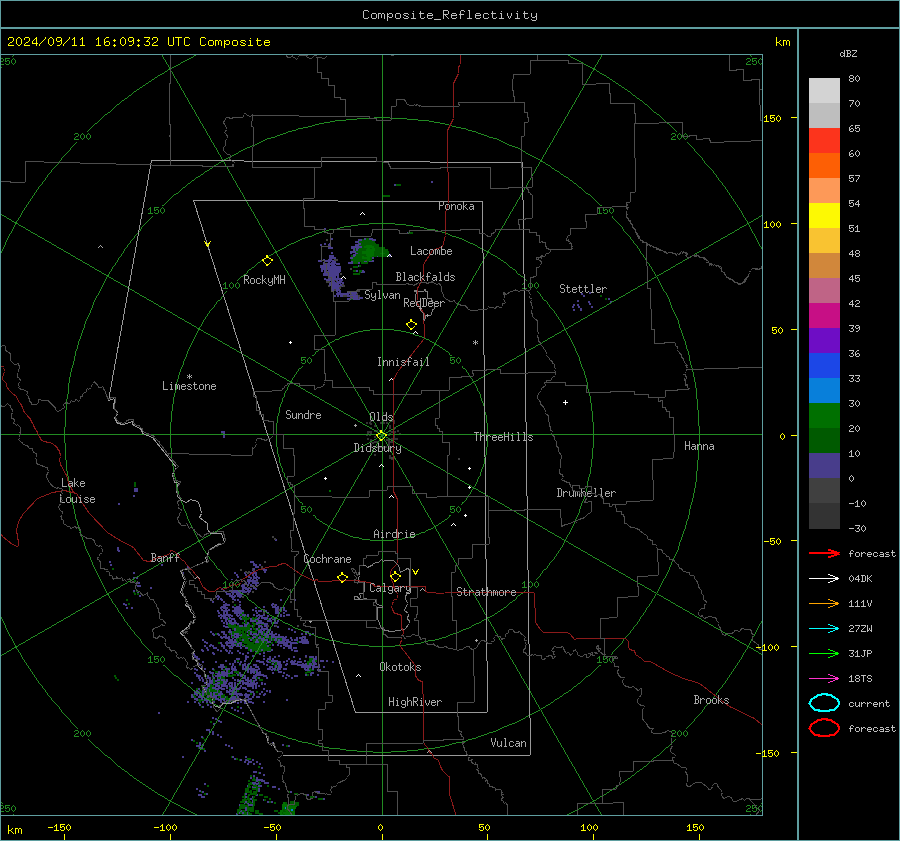Click the red 'forecast' ellipse legend symbol
The image size is (900, 841).
[824, 728]
